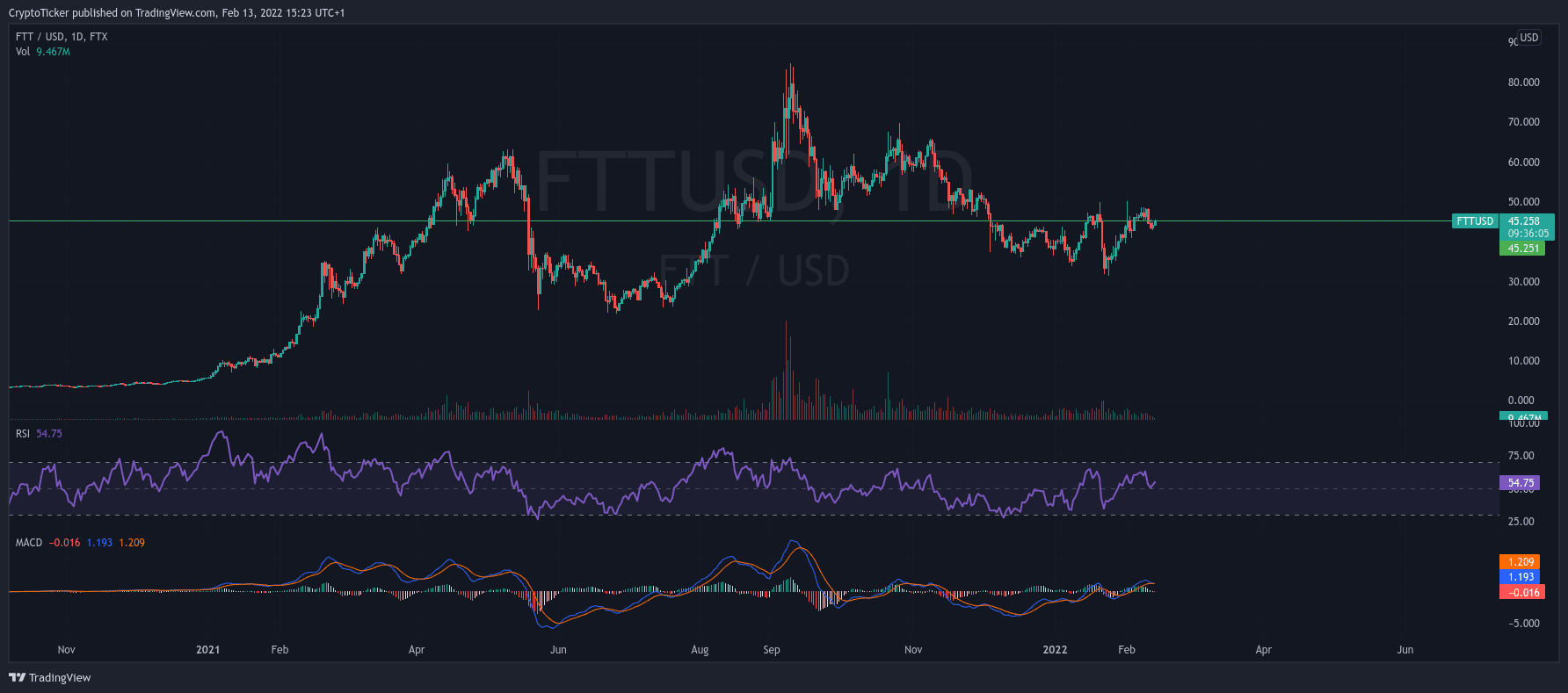
Task: Click the purple RSI 54.75 value badge
Action: coord(1521,483)
